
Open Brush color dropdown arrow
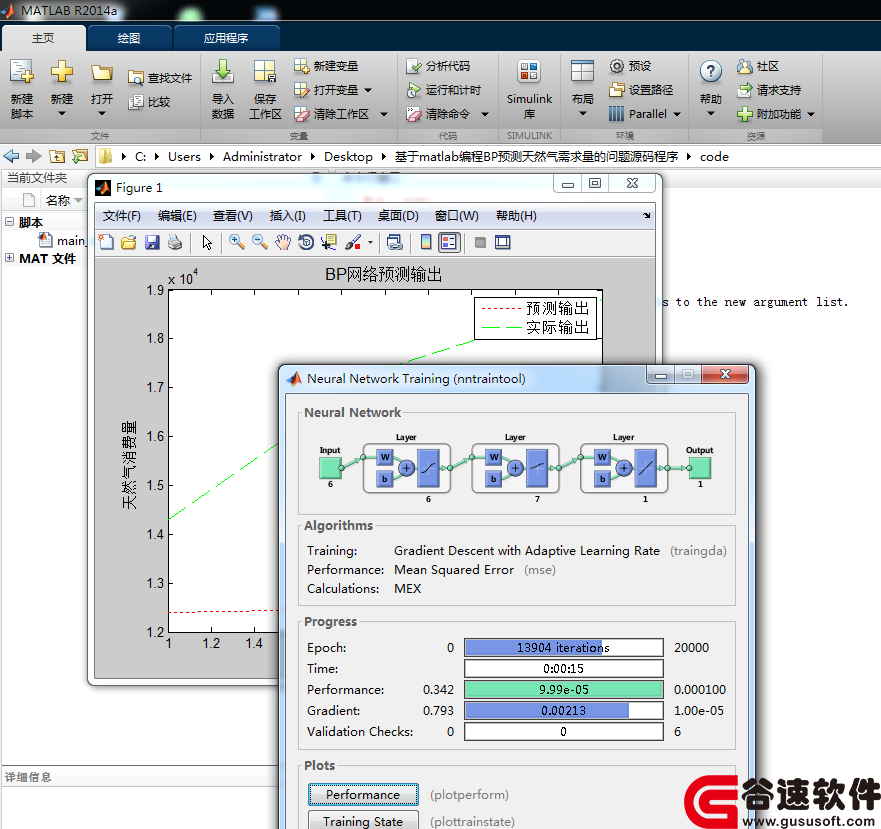coord(370,243)
